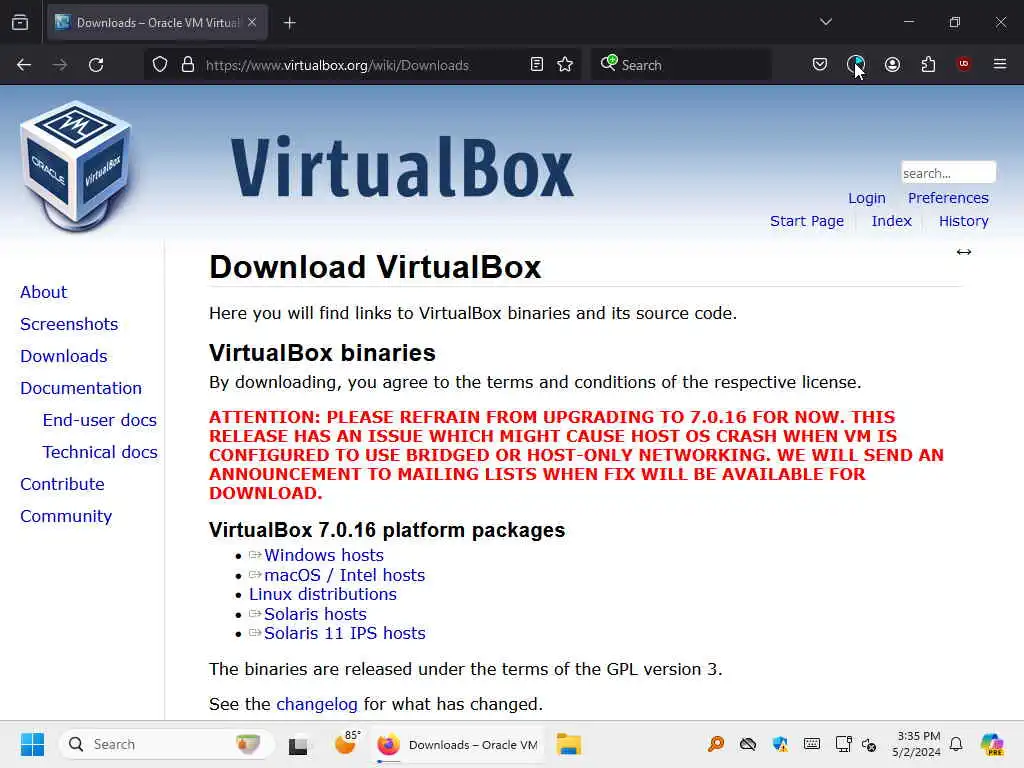
Task: Click the browser Back arrow
Action: [24, 65]
